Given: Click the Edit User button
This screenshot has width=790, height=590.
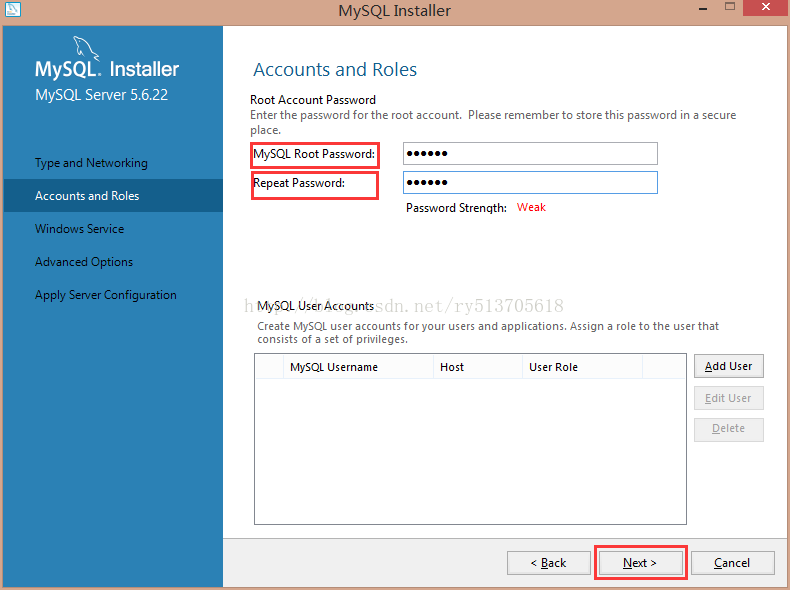Looking at the screenshot, I should click(x=728, y=398).
